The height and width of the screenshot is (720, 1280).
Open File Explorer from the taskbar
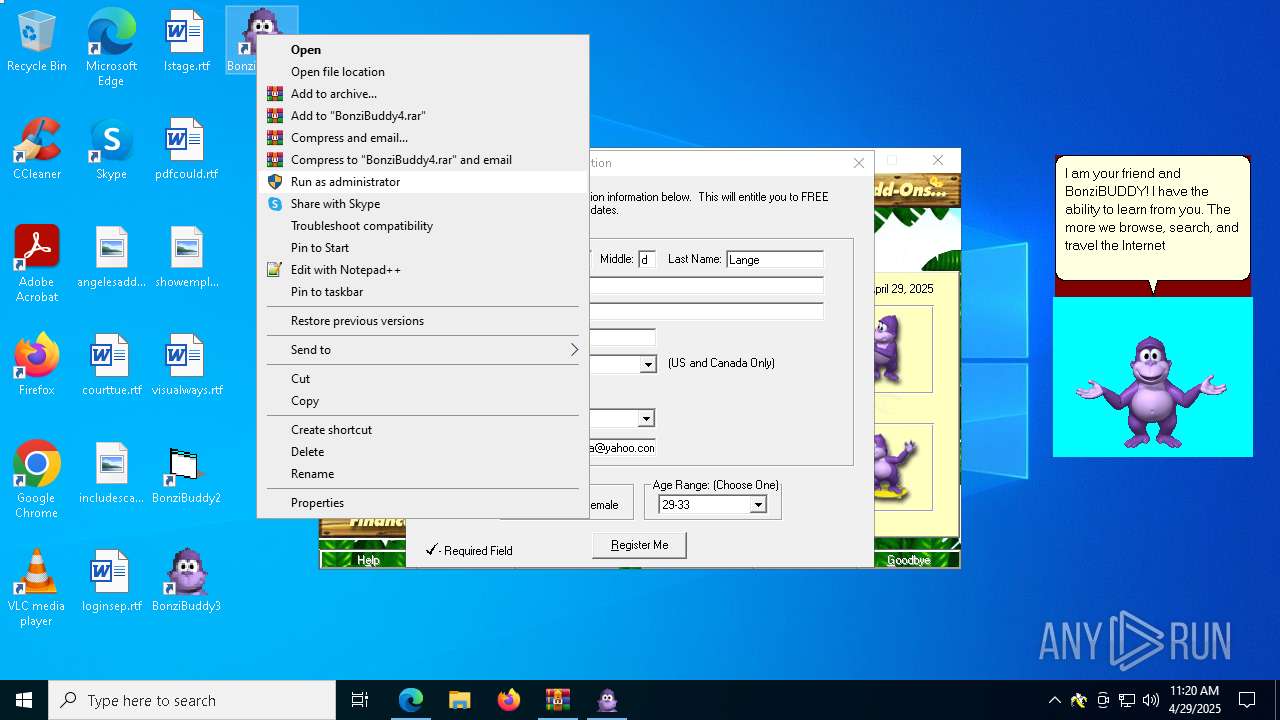[460, 700]
